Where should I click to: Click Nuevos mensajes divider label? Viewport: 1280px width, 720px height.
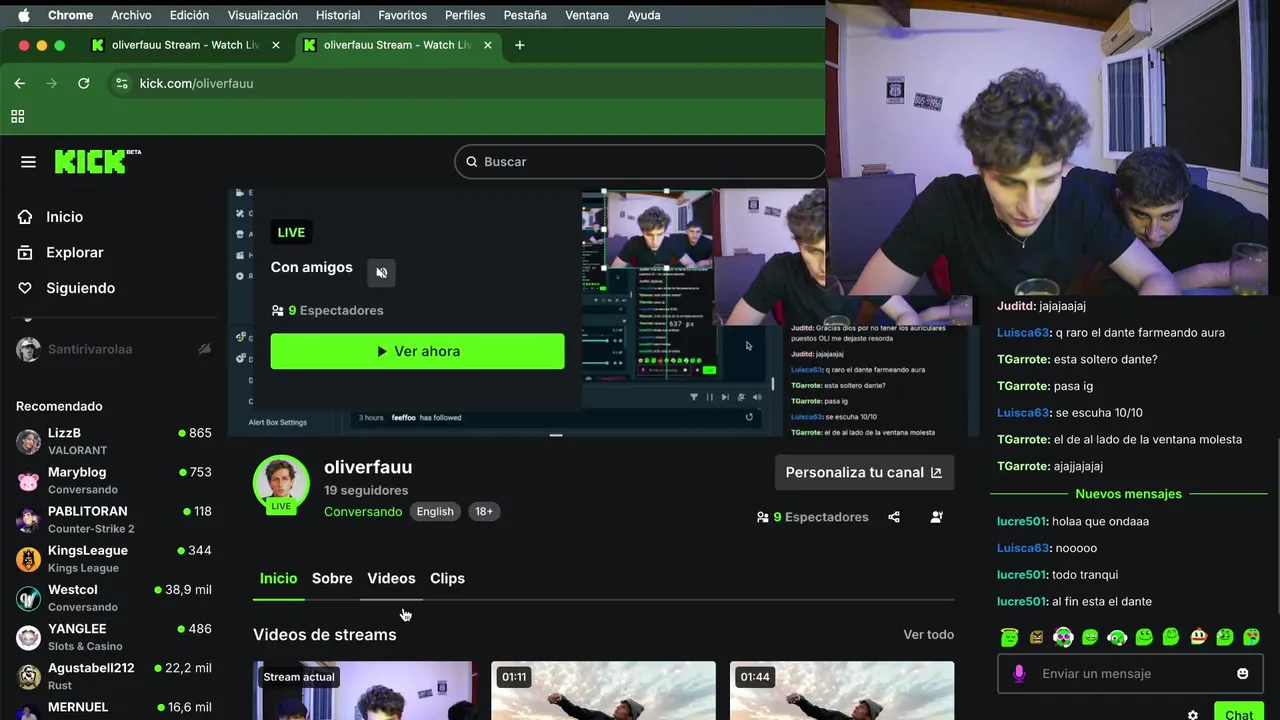[1128, 494]
